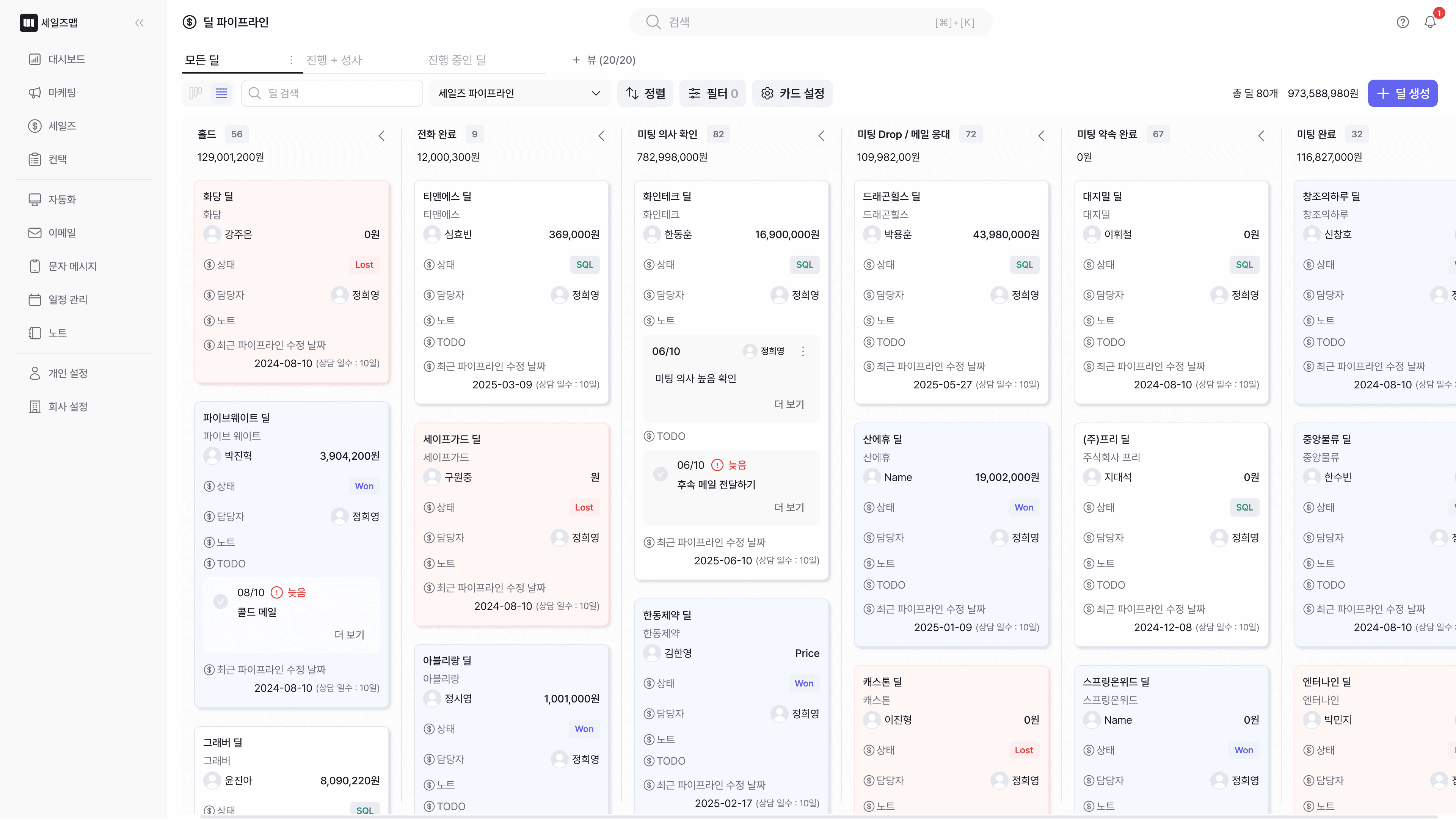Image resolution: width=1456 pixels, height=820 pixels.
Task: Open 노트 in the sidebar
Action: click(x=47, y=333)
